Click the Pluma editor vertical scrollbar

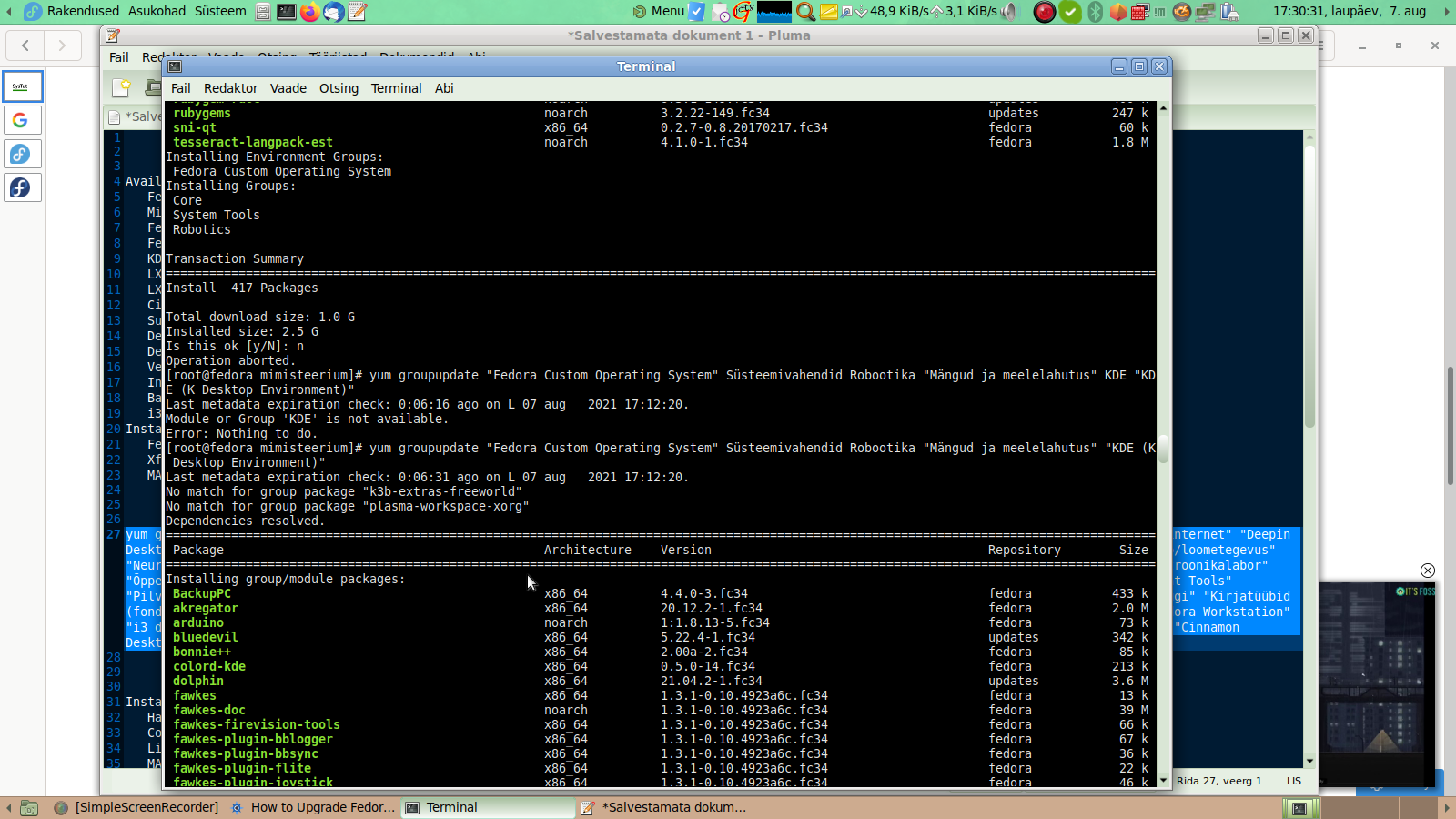click(x=1309, y=287)
